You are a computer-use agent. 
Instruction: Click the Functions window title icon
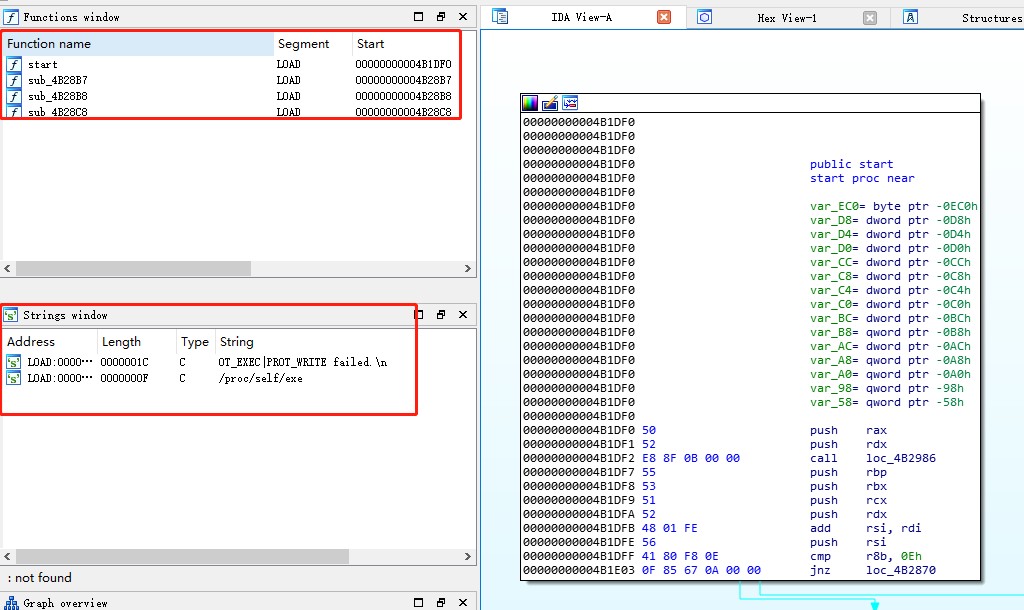coord(11,17)
